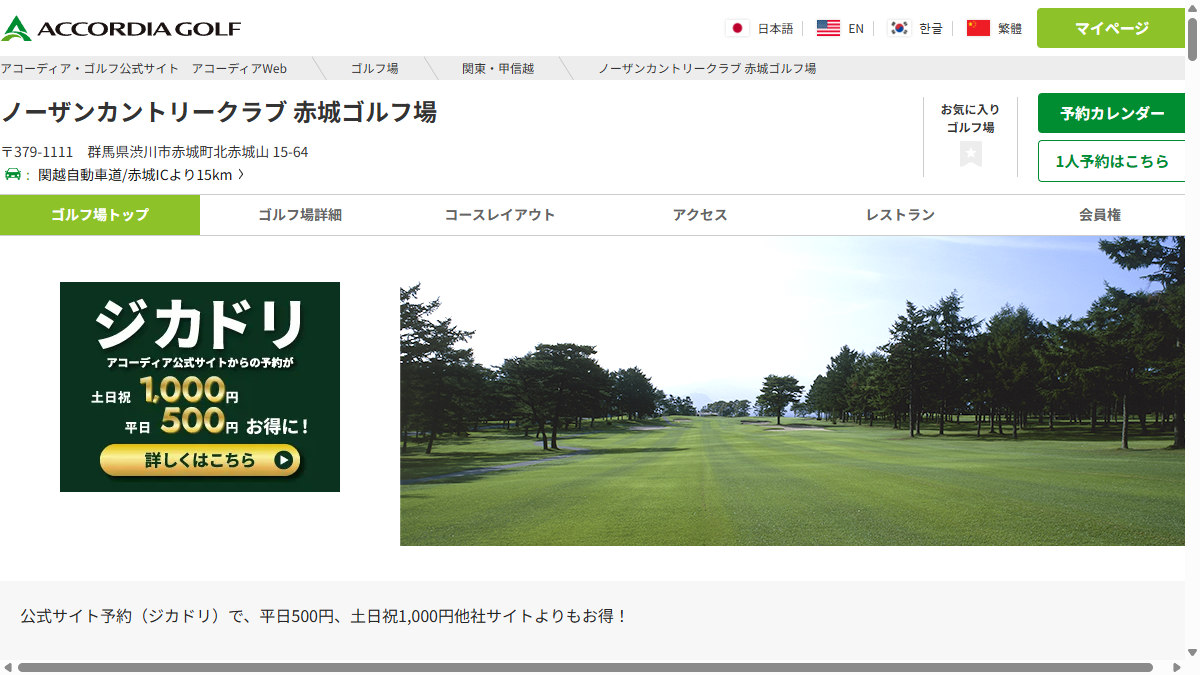Switch language to 繁體
This screenshot has width=1200, height=675.
coord(1010,28)
